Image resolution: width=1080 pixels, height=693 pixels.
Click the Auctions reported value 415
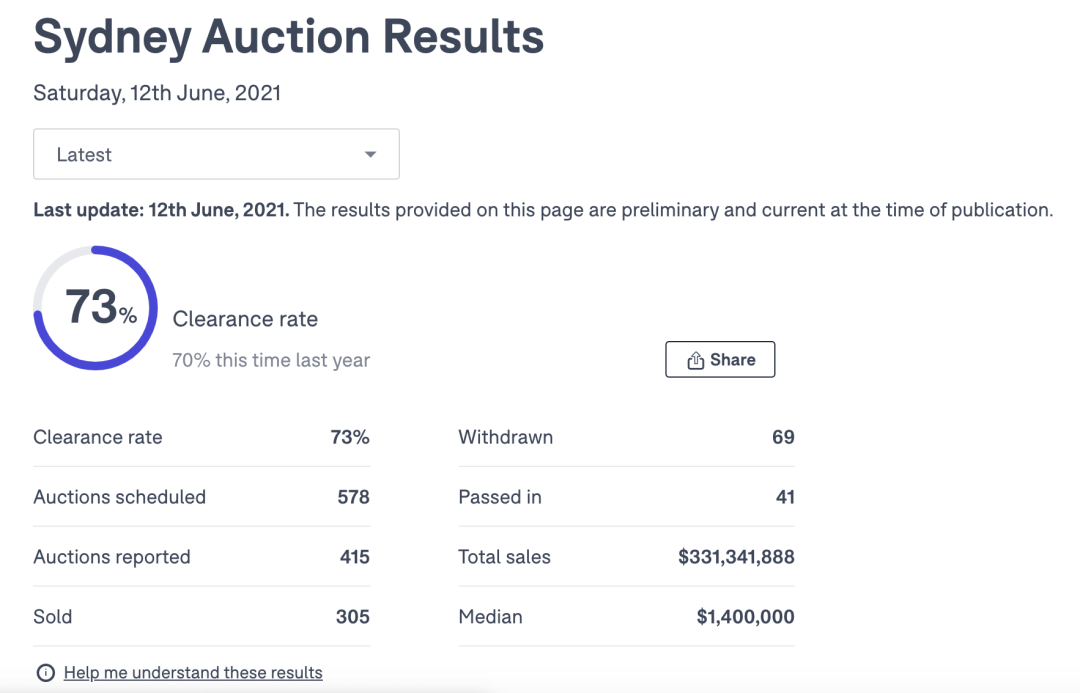click(354, 557)
